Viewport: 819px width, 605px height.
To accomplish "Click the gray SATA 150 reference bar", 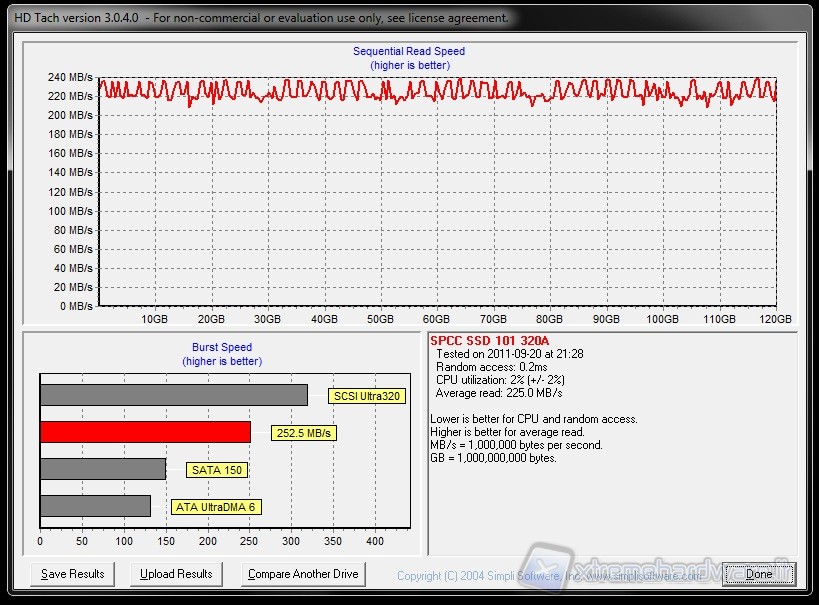I will click(x=102, y=469).
